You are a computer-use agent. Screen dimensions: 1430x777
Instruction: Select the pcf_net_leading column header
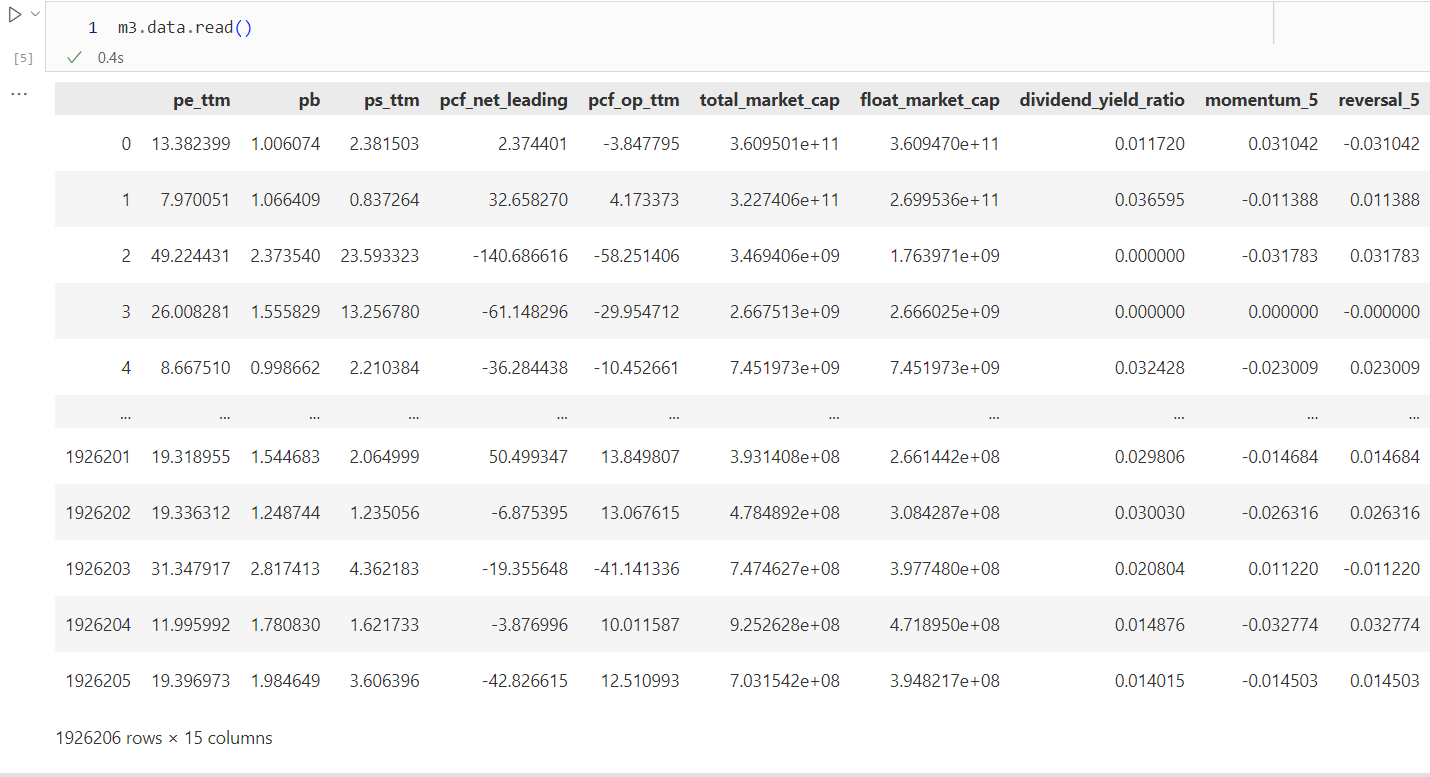[x=503, y=100]
